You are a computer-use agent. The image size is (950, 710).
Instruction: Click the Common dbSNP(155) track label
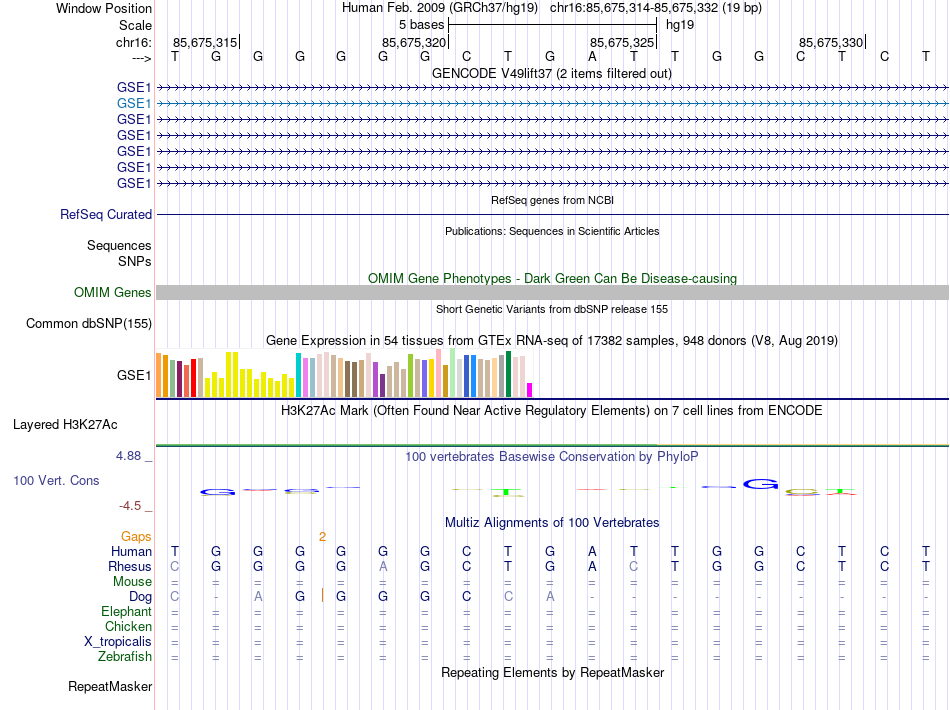89,323
